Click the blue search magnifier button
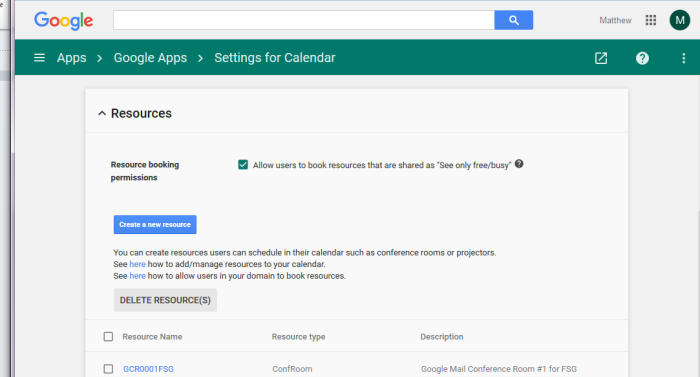The height and width of the screenshot is (377, 700). coord(513,20)
